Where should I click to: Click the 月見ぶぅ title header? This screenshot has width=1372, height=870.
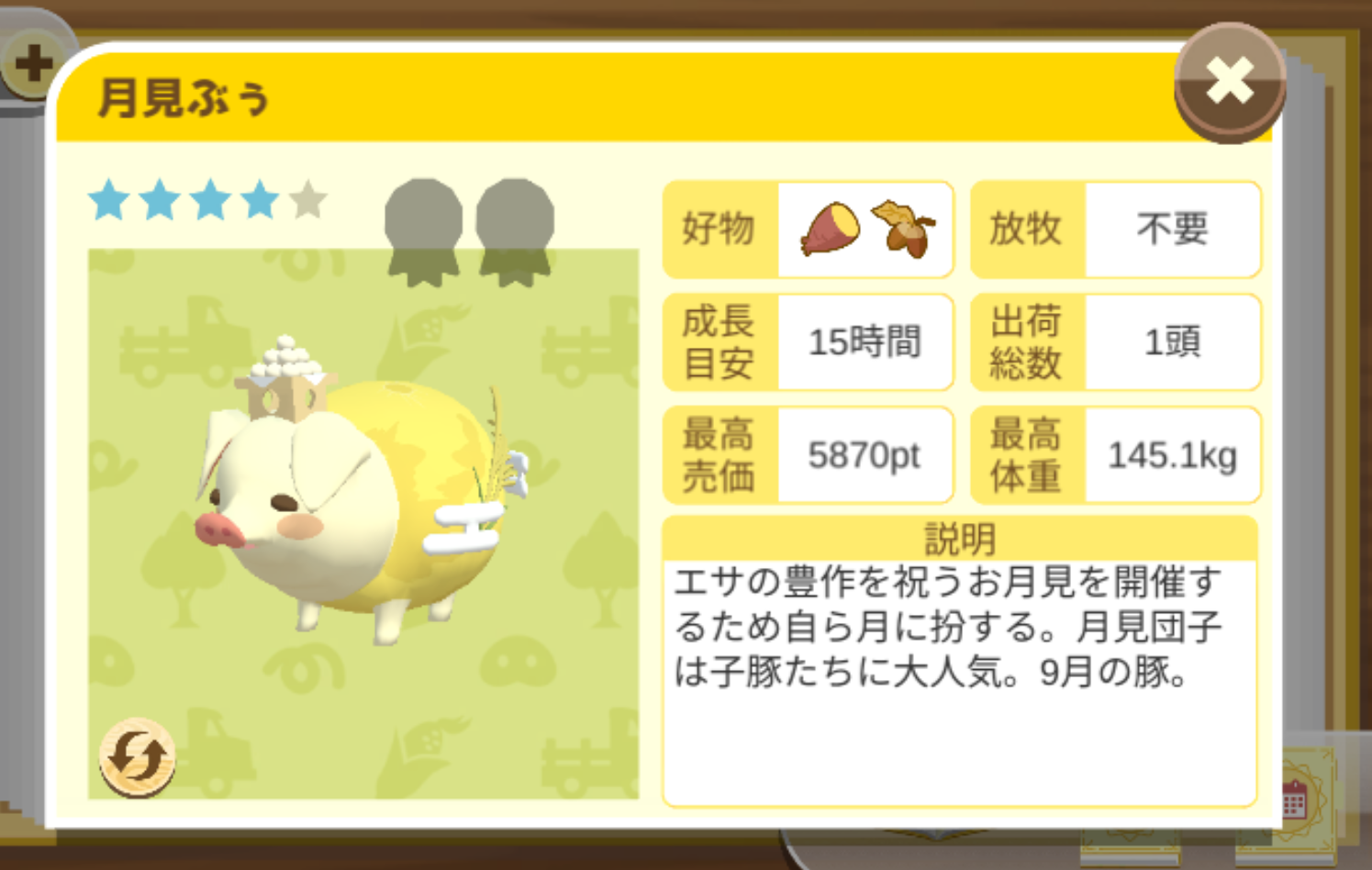point(184,98)
